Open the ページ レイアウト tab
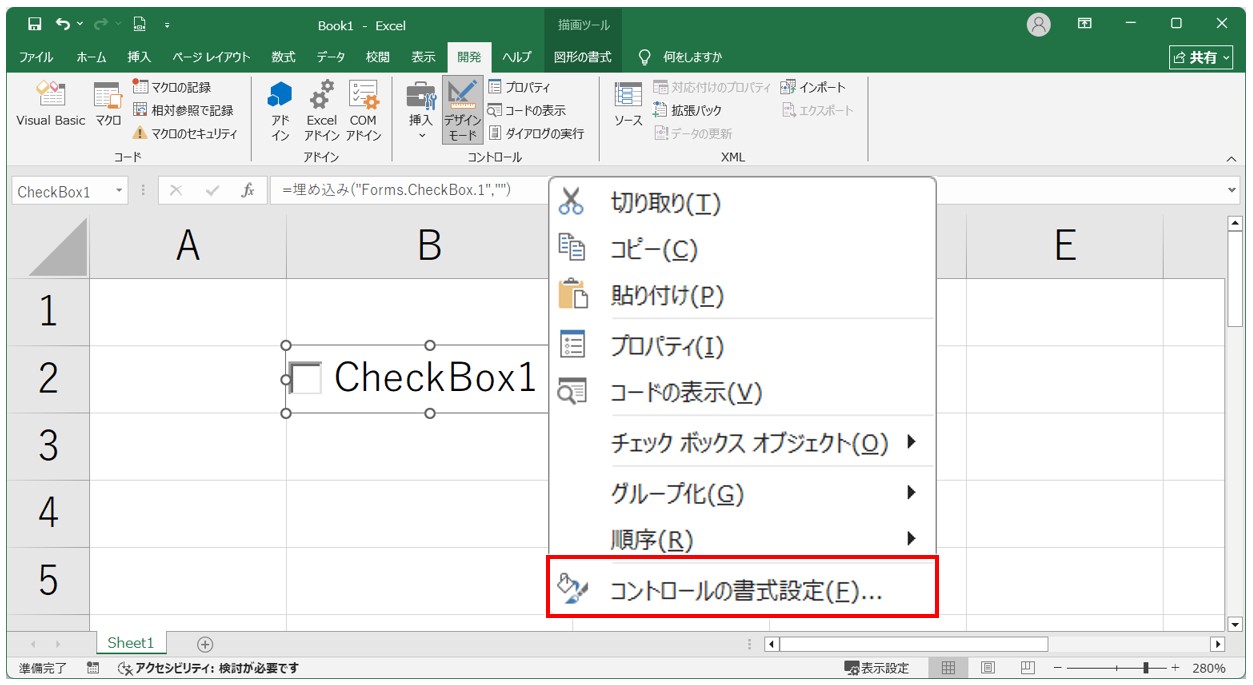This screenshot has width=1253, height=685. pos(210,57)
